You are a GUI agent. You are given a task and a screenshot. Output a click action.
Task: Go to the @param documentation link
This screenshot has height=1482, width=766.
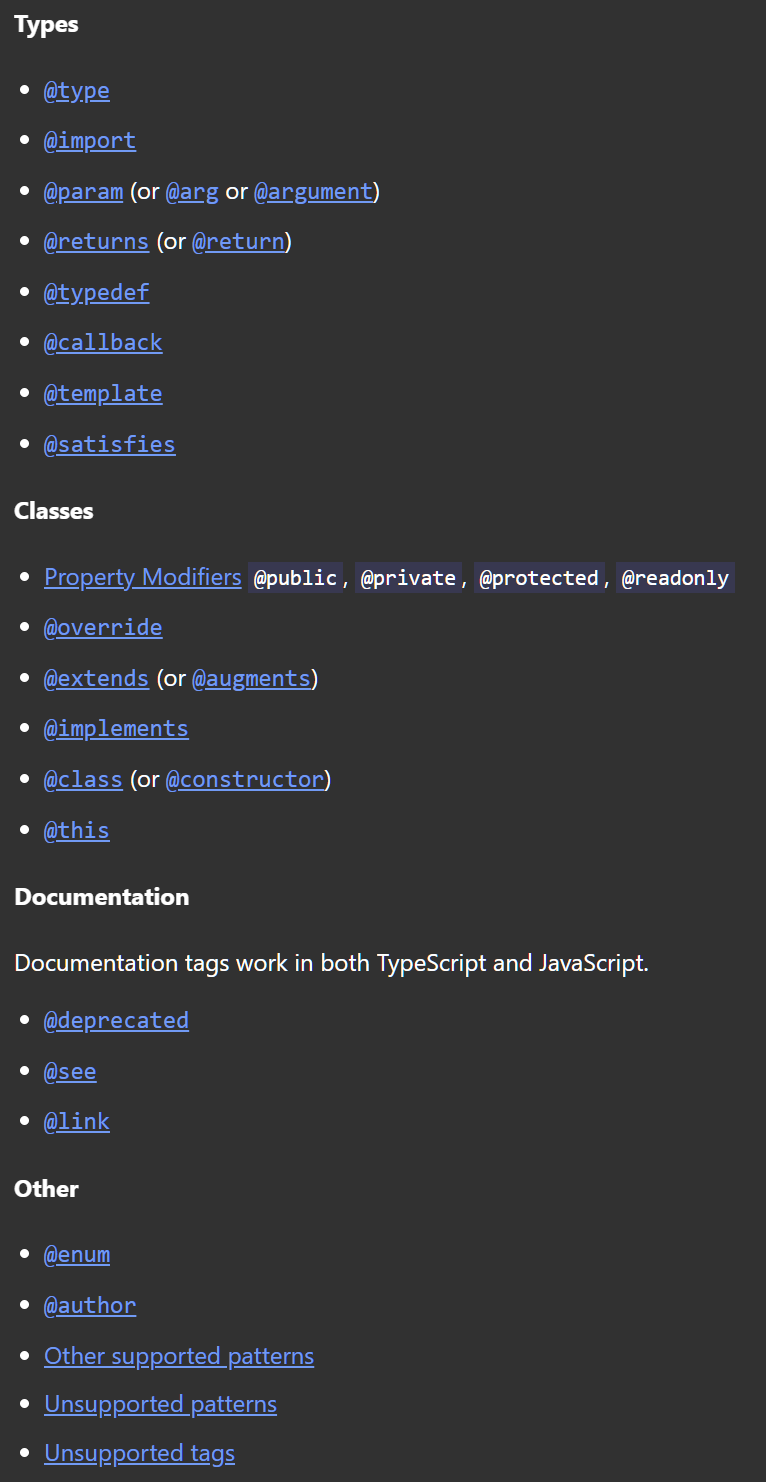pos(84,191)
